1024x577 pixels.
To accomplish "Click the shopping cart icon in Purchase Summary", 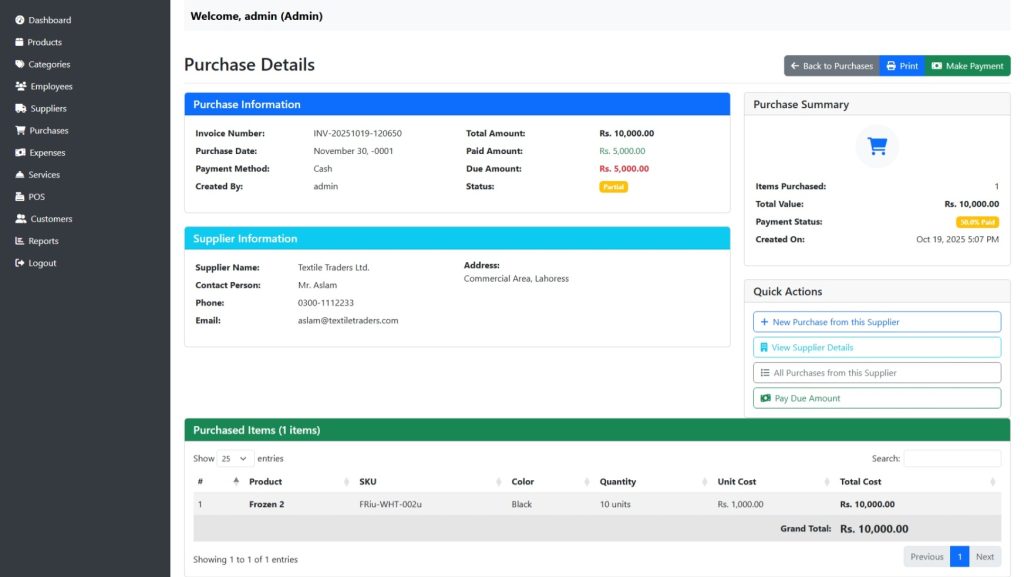I will point(877,146).
